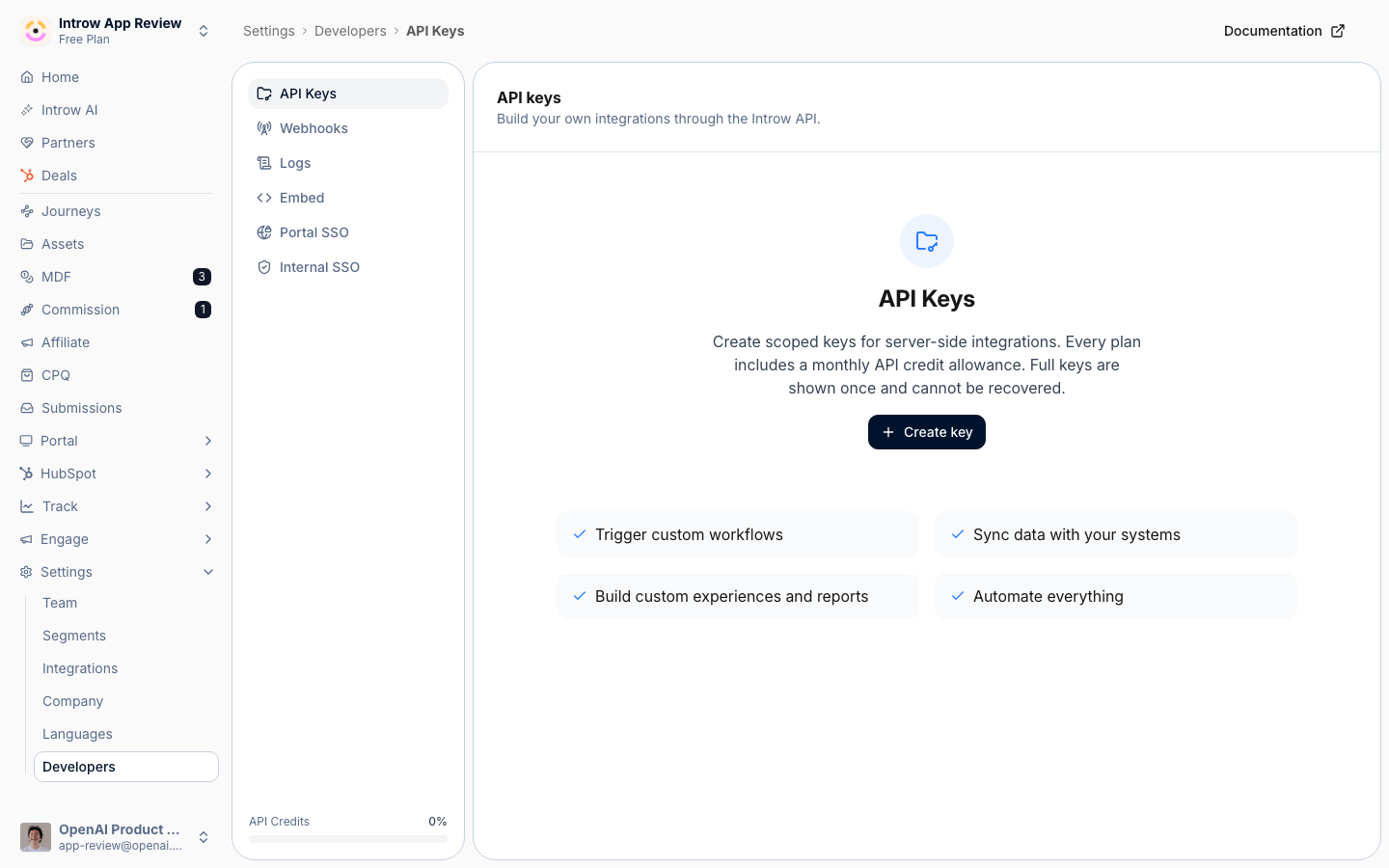Click the Commission badge showing 1
Image resolution: width=1389 pixels, height=868 pixels.
203,310
